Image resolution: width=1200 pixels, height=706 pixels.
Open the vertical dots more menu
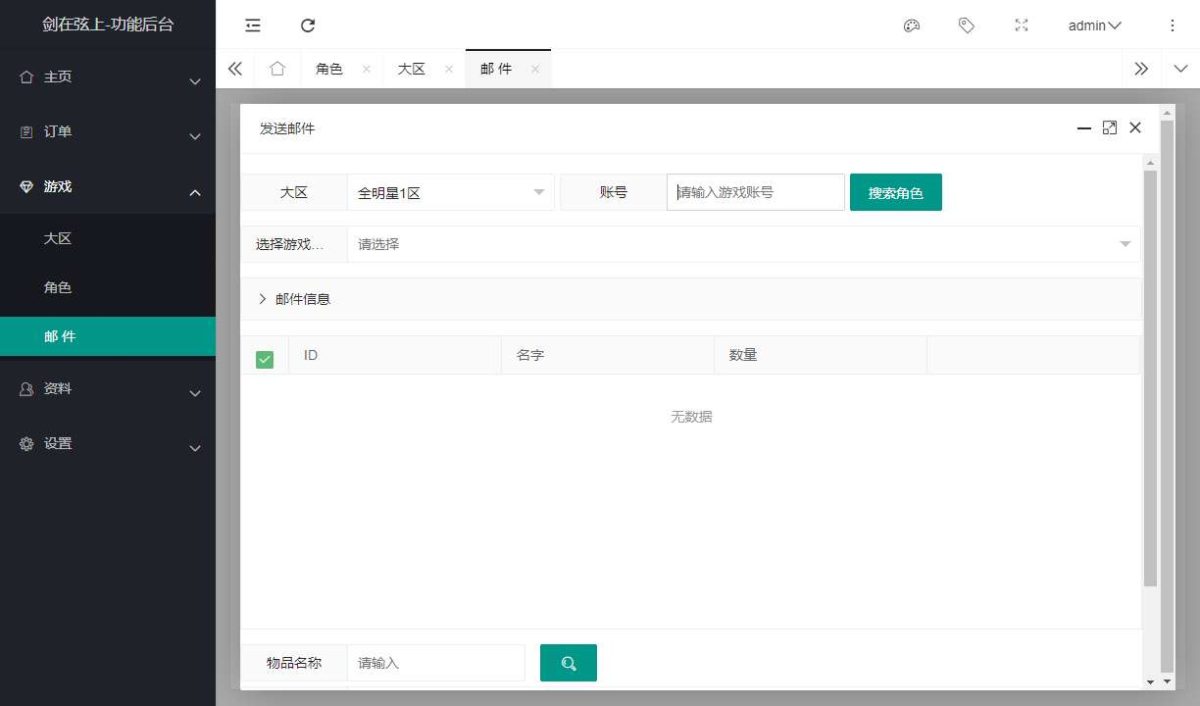[x=1172, y=25]
